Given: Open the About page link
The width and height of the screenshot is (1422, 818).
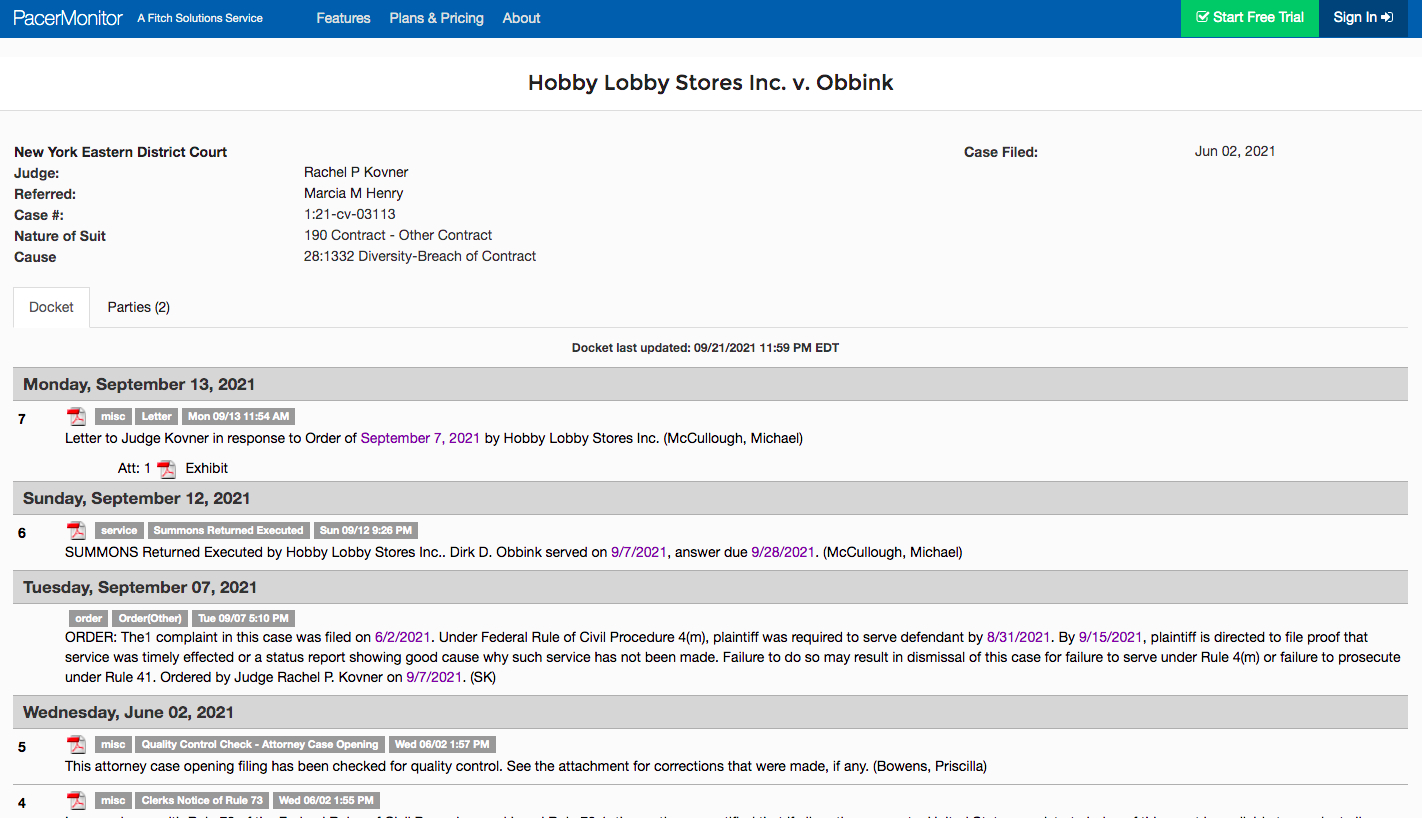Looking at the screenshot, I should coord(521,18).
